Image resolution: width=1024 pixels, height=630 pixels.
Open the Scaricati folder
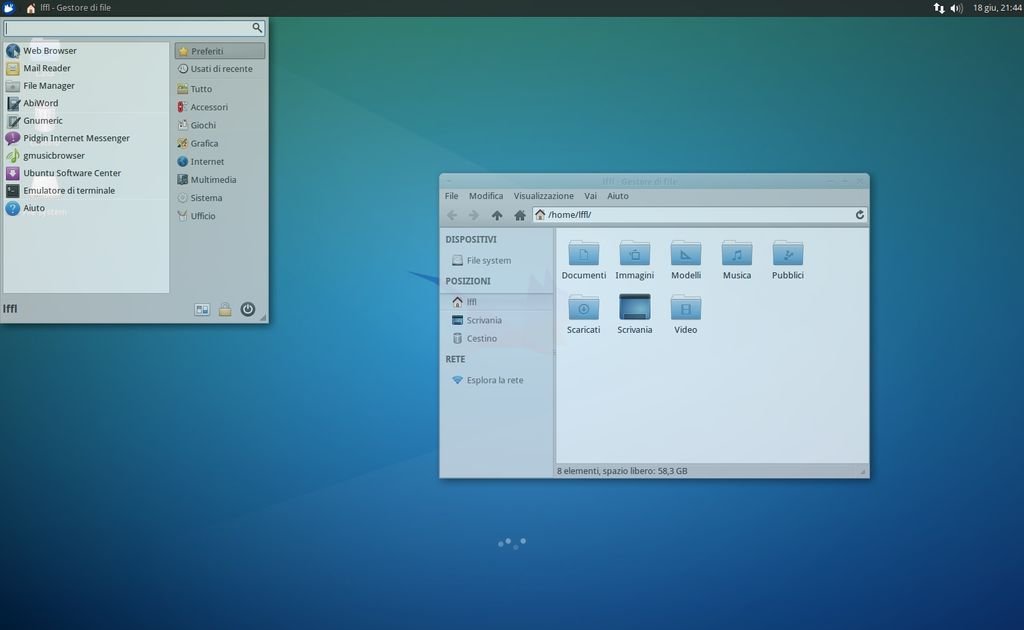[583, 308]
